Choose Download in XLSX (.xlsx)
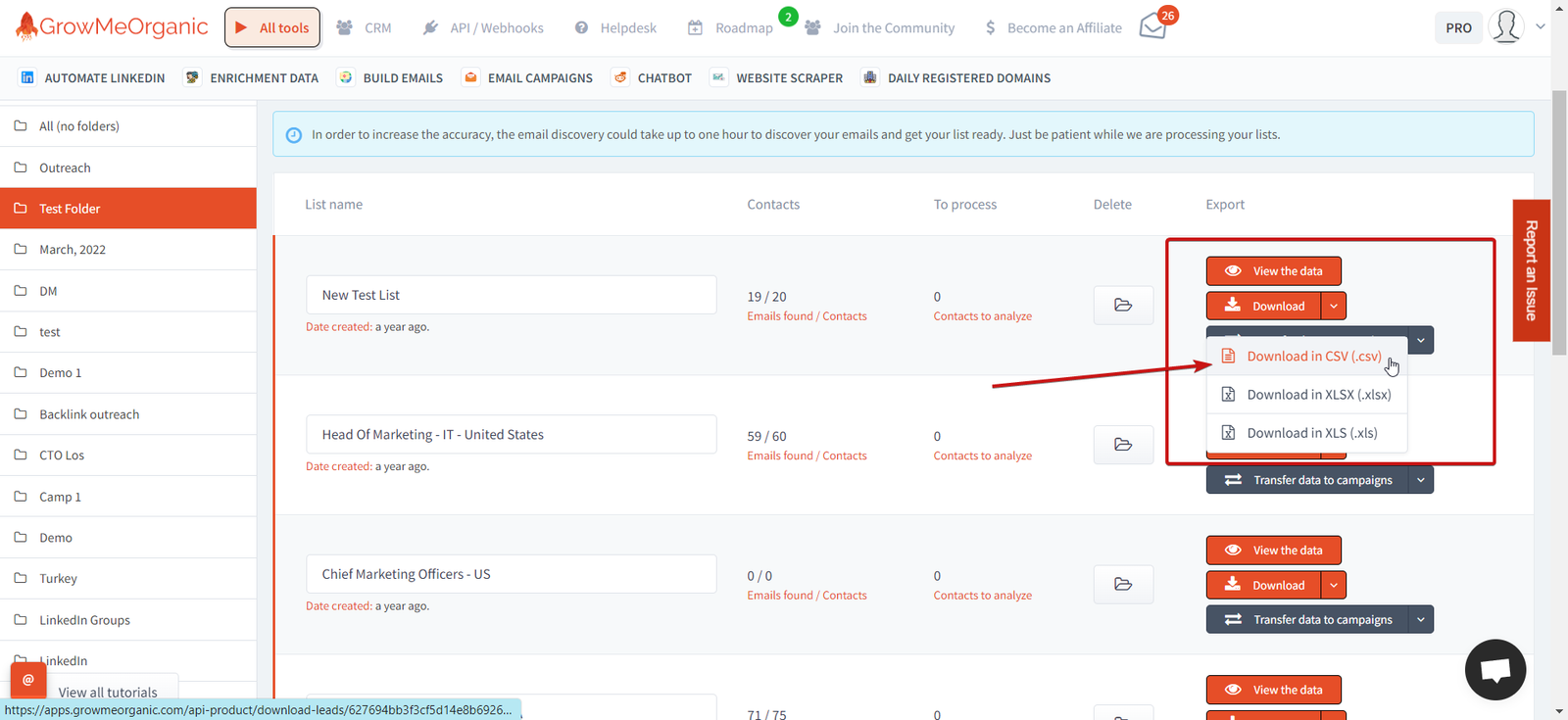 (1307, 395)
